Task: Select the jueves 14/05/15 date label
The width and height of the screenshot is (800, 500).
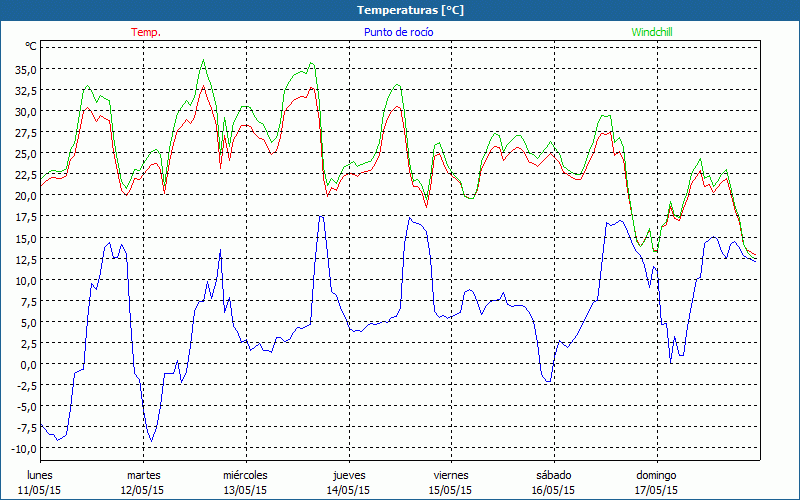Action: tap(349, 482)
